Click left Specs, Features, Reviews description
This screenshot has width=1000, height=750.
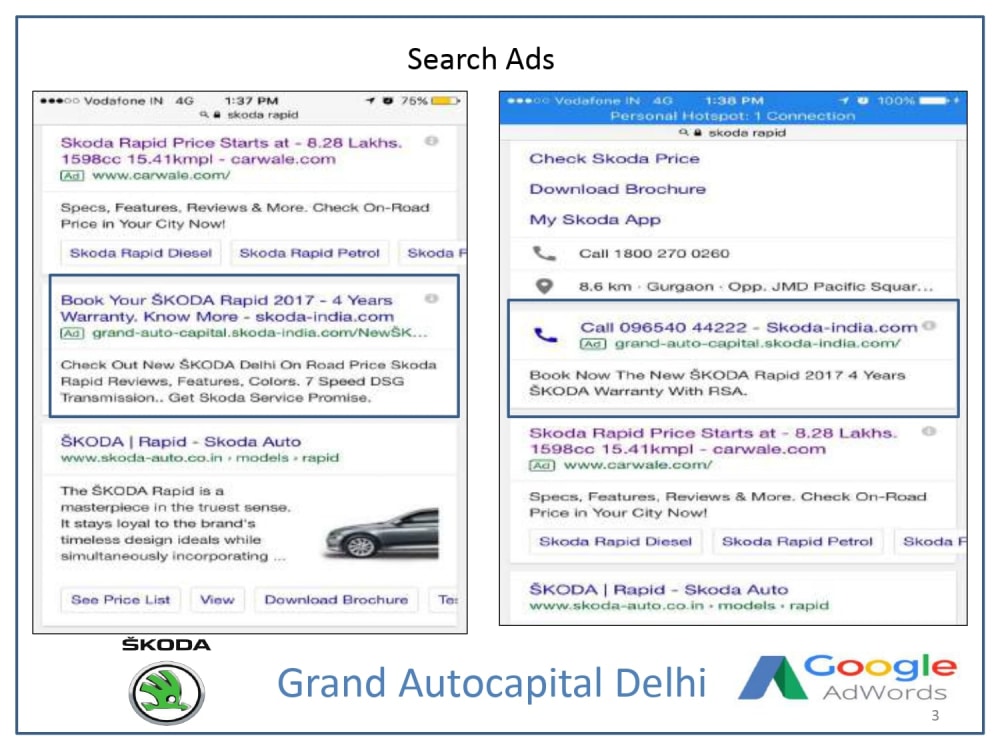(x=245, y=216)
